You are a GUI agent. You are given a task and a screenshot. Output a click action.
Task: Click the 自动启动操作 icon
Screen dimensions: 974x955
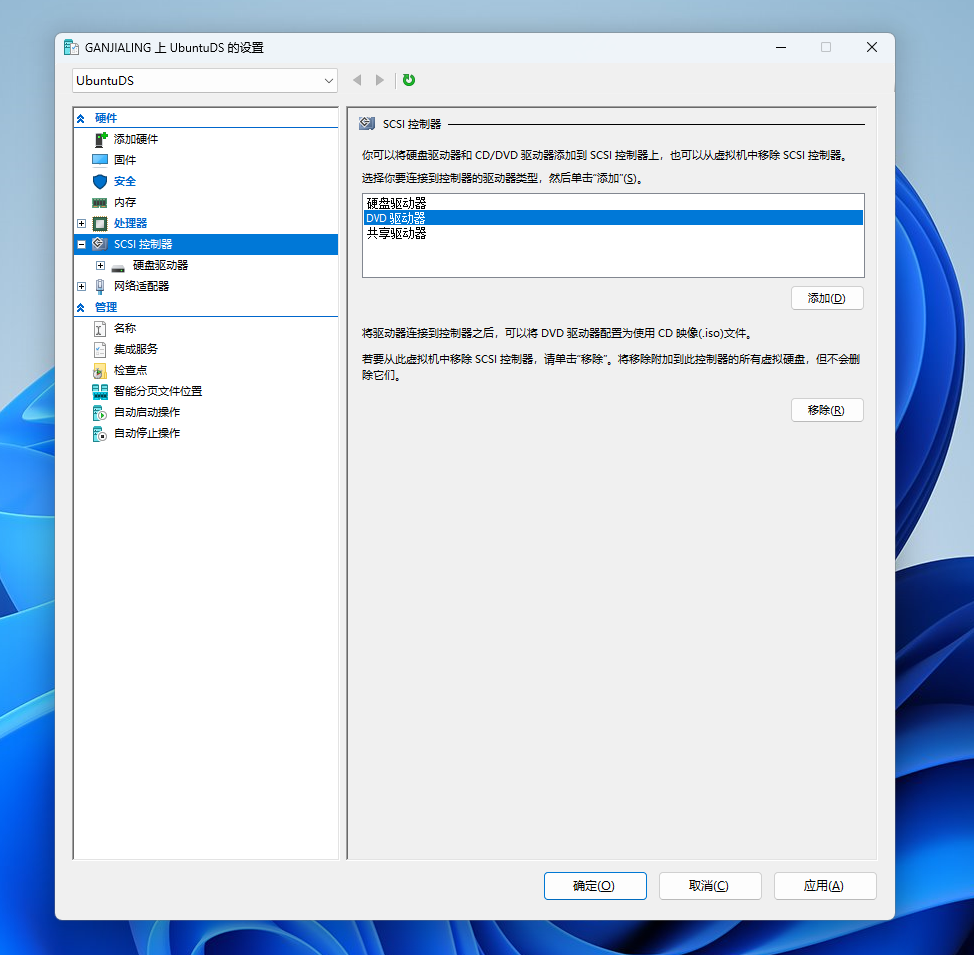99,413
